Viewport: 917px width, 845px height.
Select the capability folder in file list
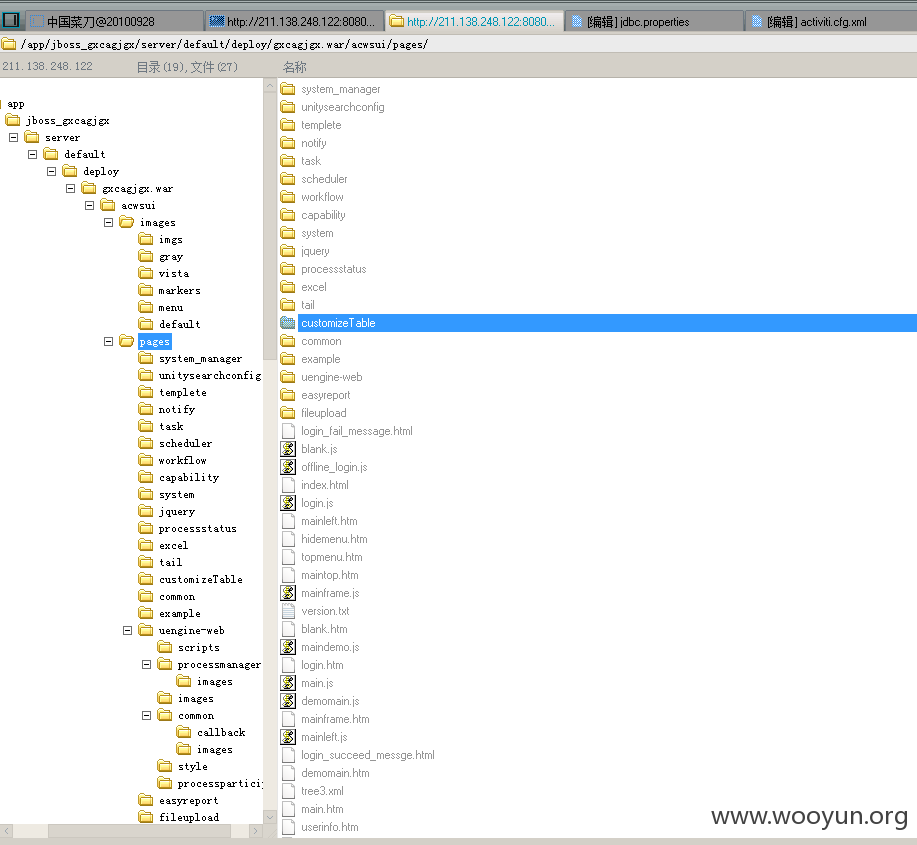[x=323, y=215]
